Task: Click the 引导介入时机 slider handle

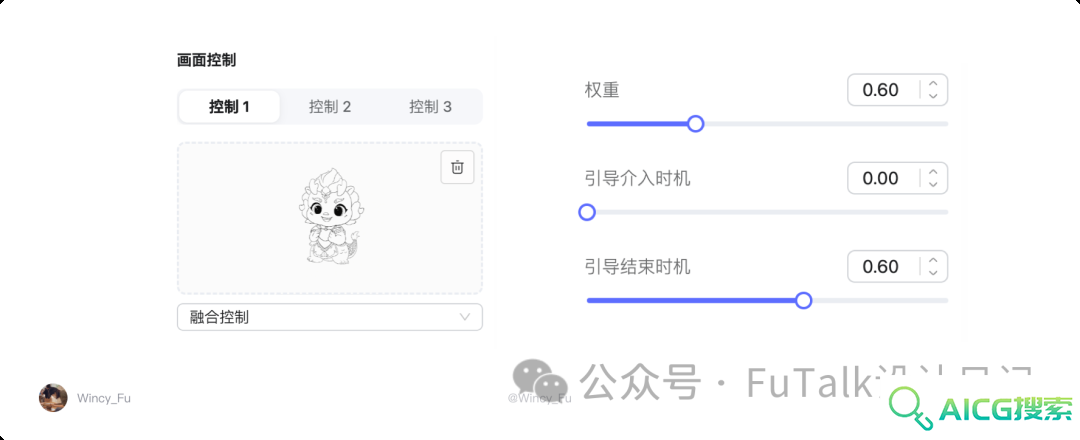Action: [587, 212]
